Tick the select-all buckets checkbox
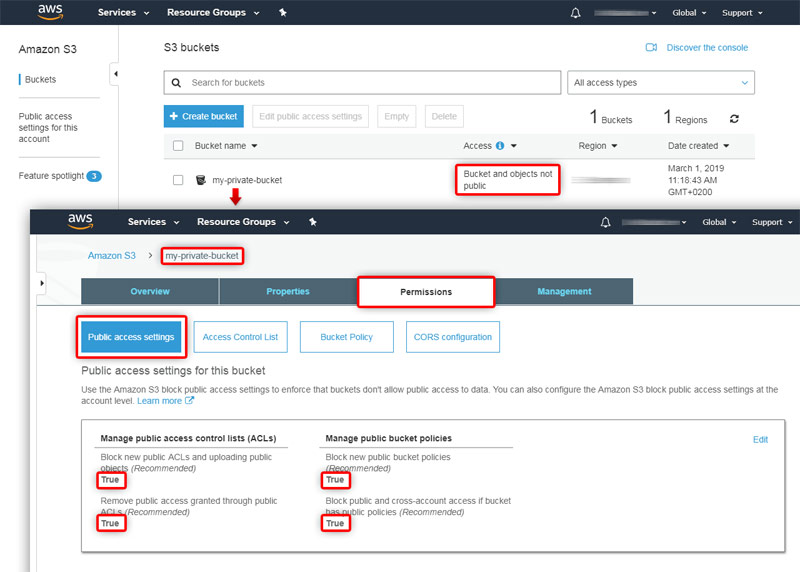 [178, 146]
